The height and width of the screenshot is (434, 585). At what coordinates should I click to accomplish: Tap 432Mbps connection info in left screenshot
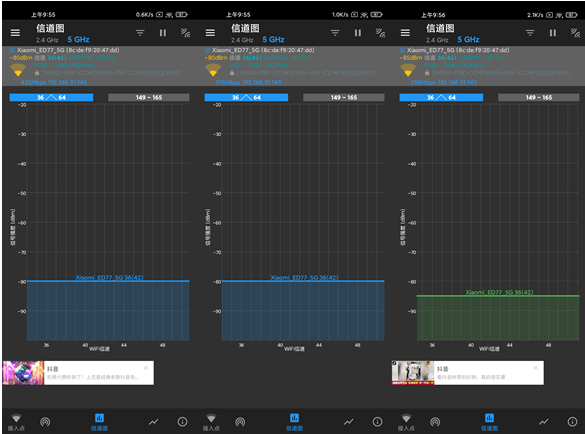tap(54, 82)
